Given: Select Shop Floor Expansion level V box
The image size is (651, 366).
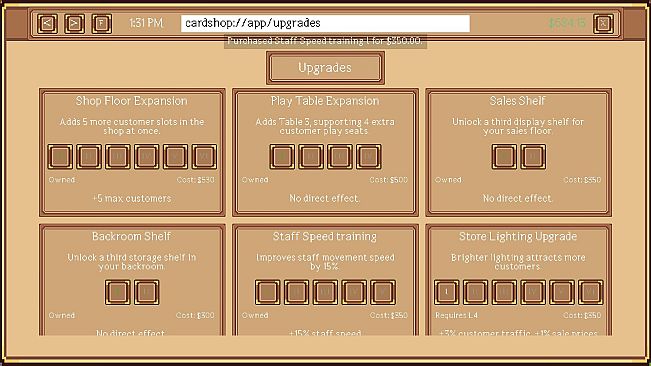Looking at the screenshot, I should click(x=175, y=156).
